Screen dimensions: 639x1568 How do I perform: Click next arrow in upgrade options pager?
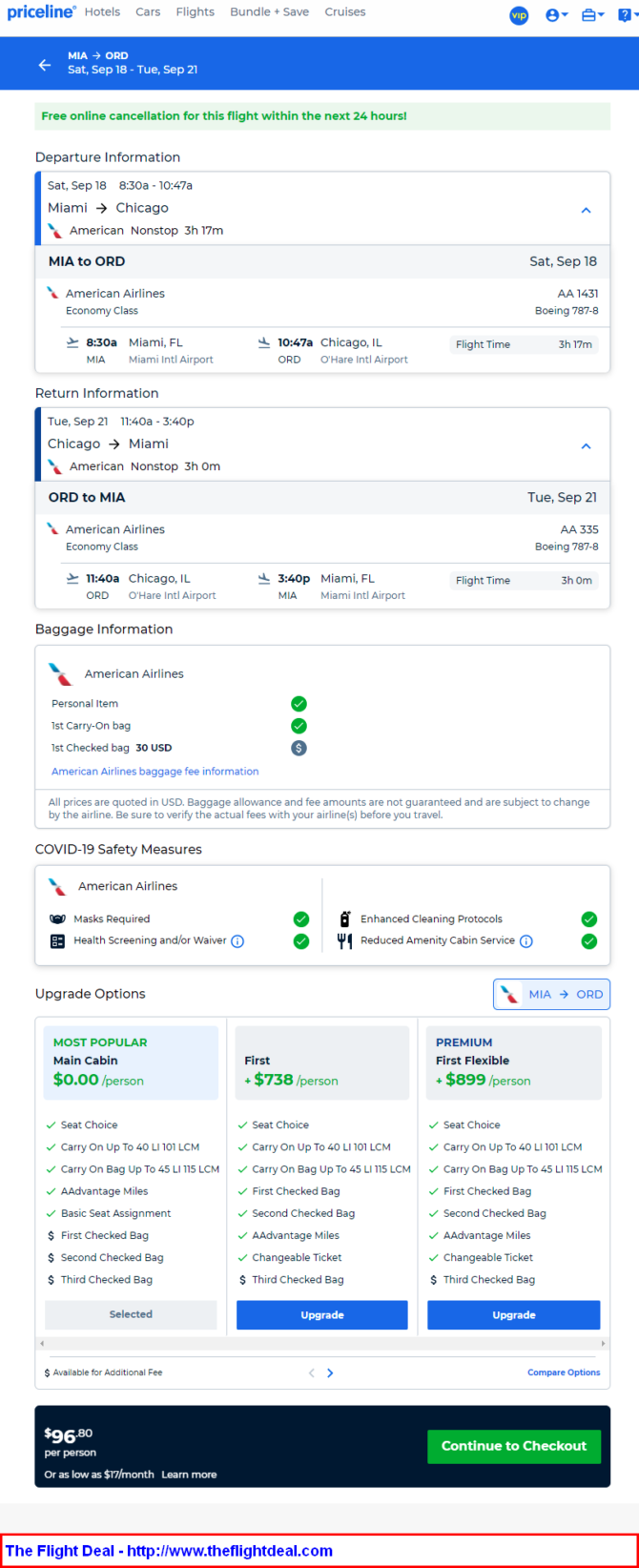pyautogui.click(x=330, y=1373)
